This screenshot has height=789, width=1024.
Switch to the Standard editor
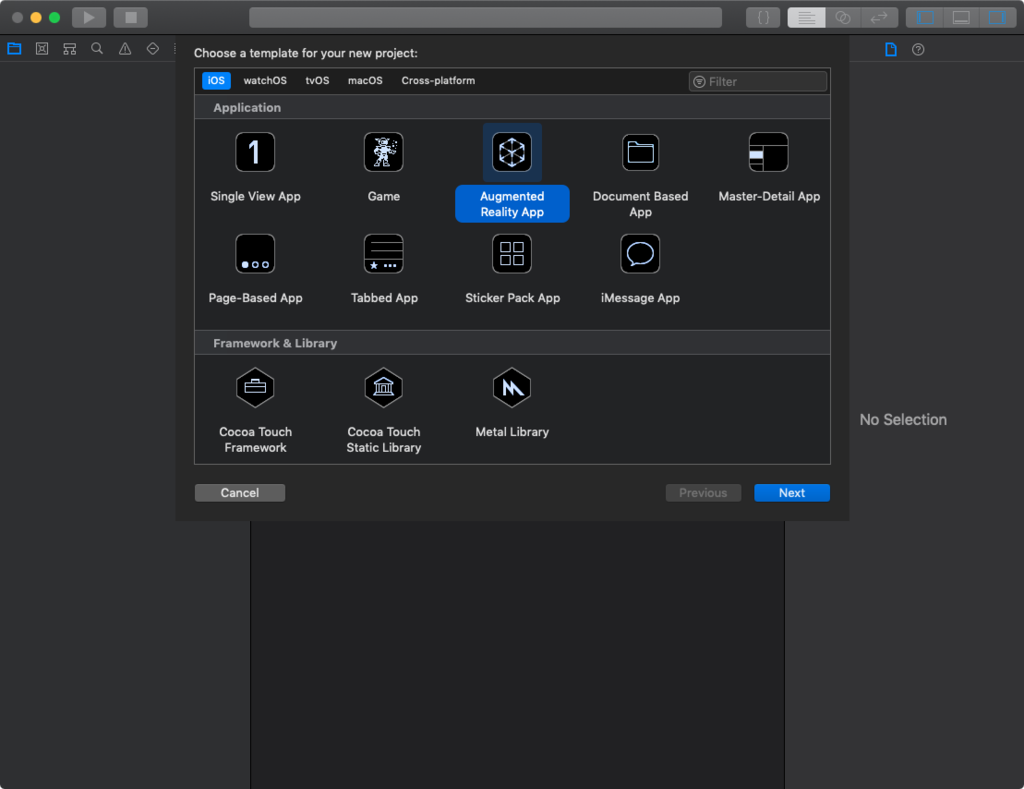pos(807,18)
